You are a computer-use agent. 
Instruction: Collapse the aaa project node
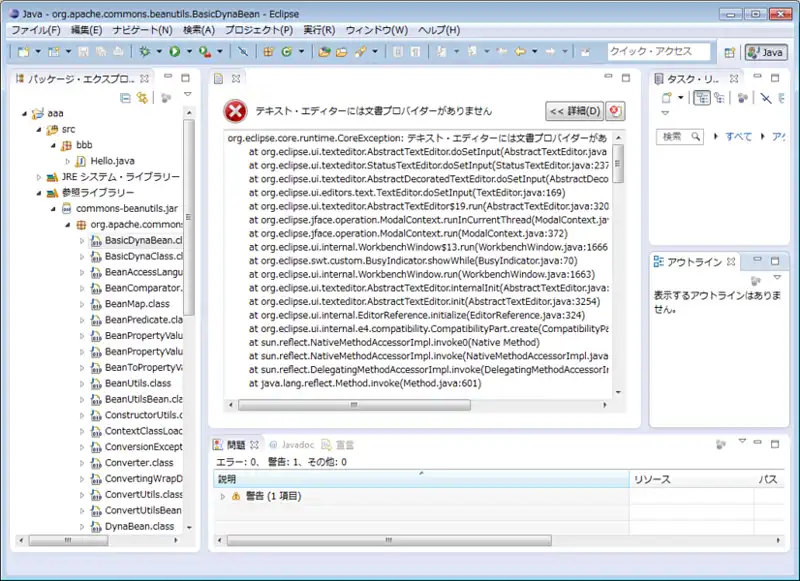[24, 113]
